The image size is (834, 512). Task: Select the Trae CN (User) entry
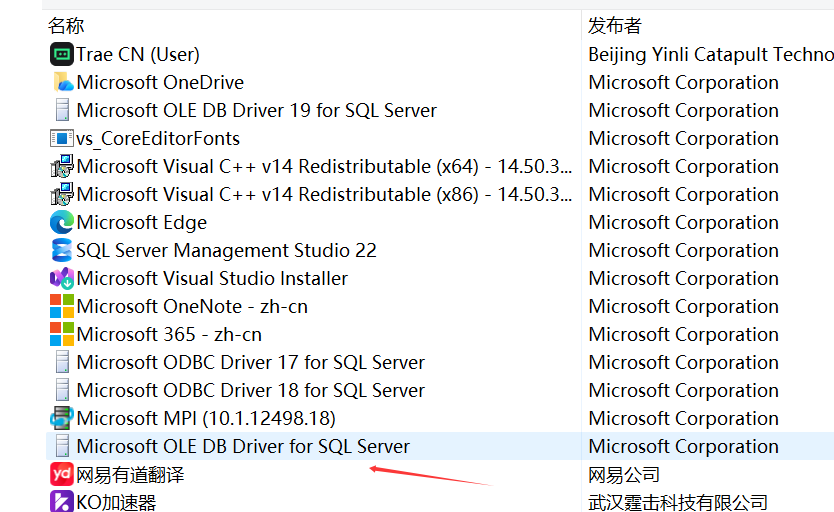point(138,54)
